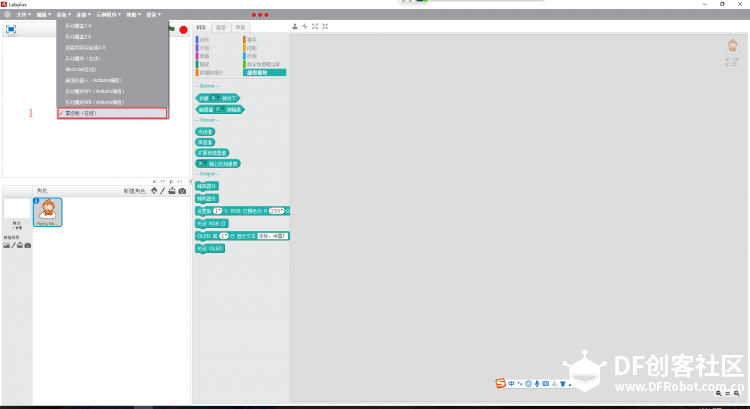Click the zoom in magnifier icon
Screen dimensions: 750x409
coord(737,393)
